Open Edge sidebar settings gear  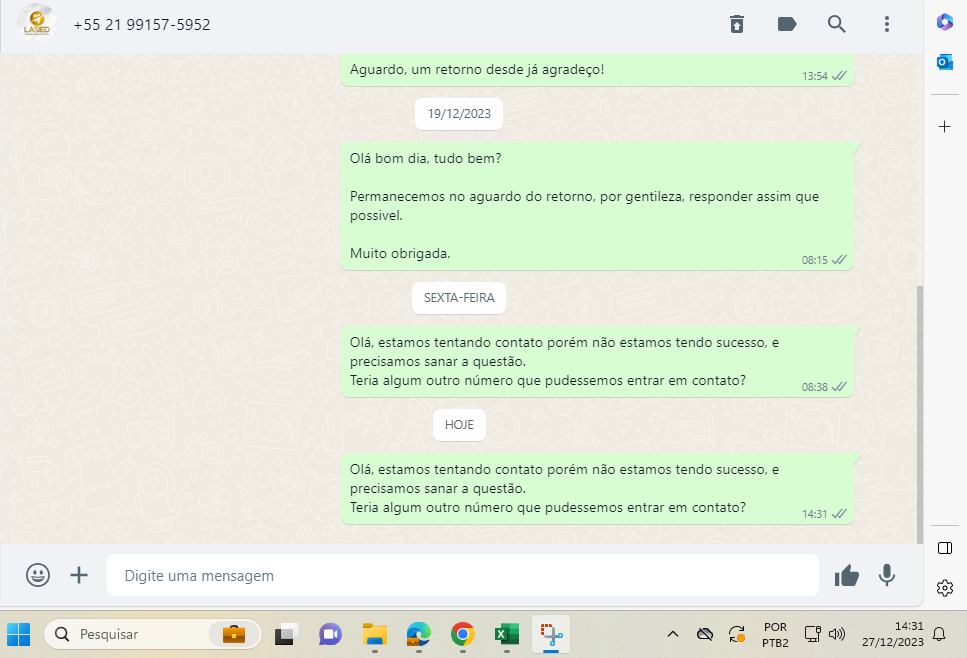945,588
